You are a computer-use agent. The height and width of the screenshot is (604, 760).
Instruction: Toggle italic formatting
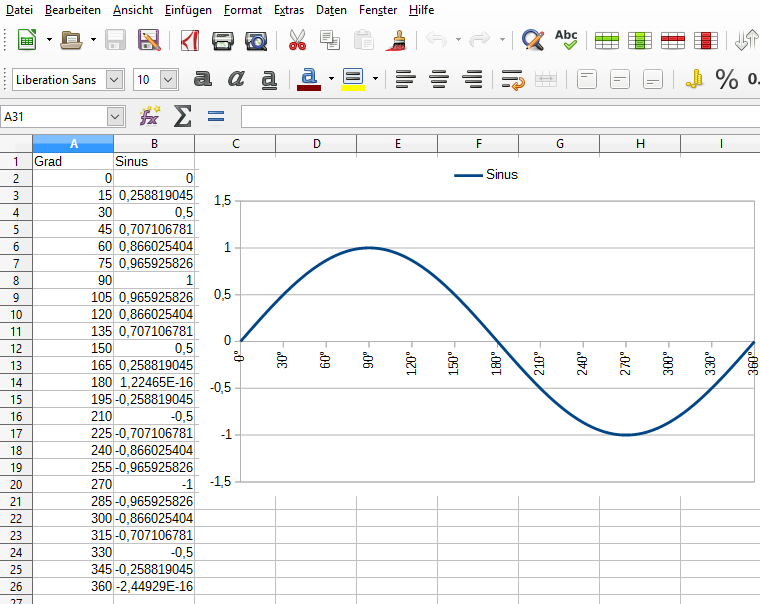(x=236, y=79)
